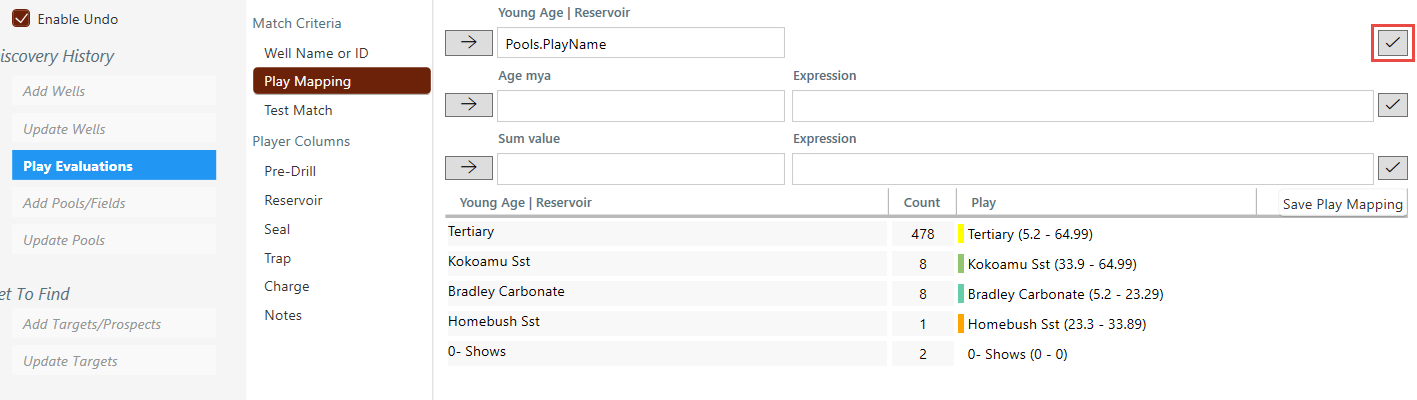Open the Reservoir player column
Image resolution: width=1417 pixels, height=400 pixels.
[293, 200]
